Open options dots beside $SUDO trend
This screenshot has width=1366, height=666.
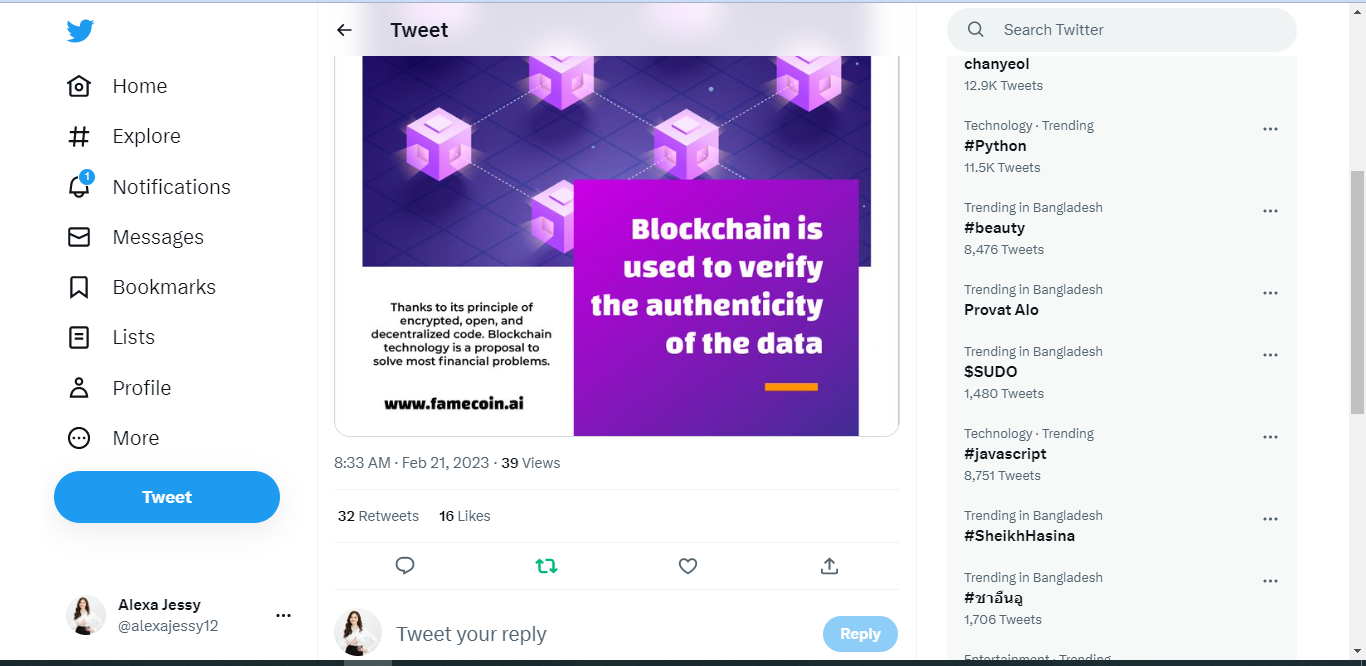1270,355
